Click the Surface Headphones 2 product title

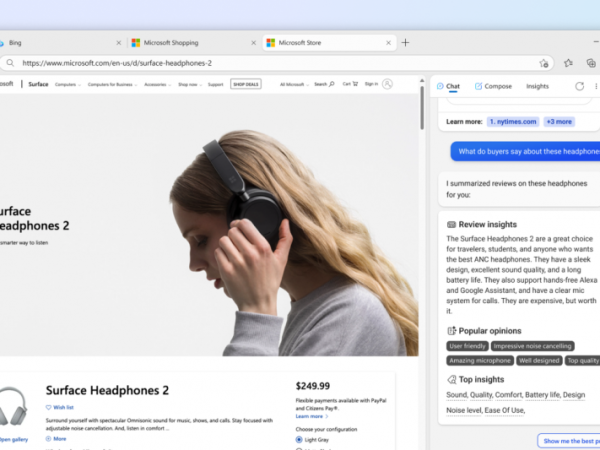(x=107, y=390)
